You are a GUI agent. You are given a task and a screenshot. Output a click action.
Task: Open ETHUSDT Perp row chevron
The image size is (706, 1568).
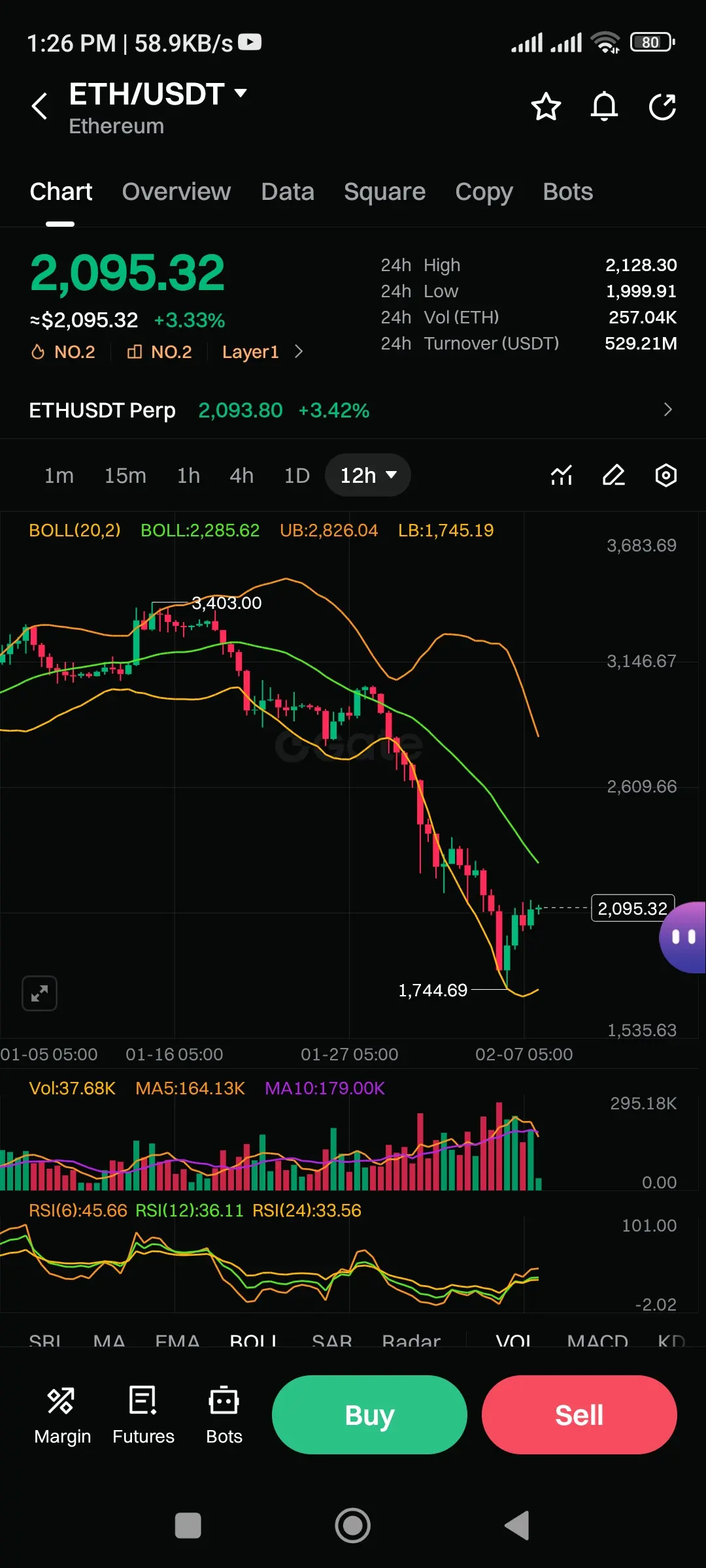click(667, 410)
